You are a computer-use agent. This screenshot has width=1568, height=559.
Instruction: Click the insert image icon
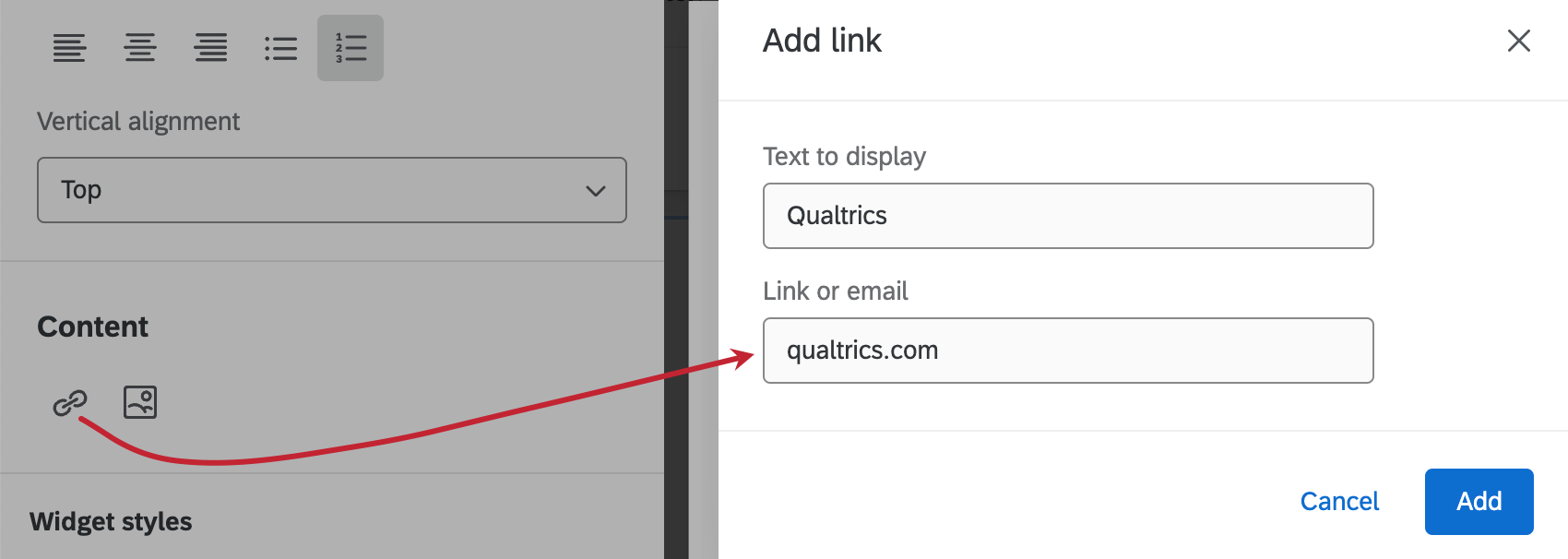[x=140, y=402]
